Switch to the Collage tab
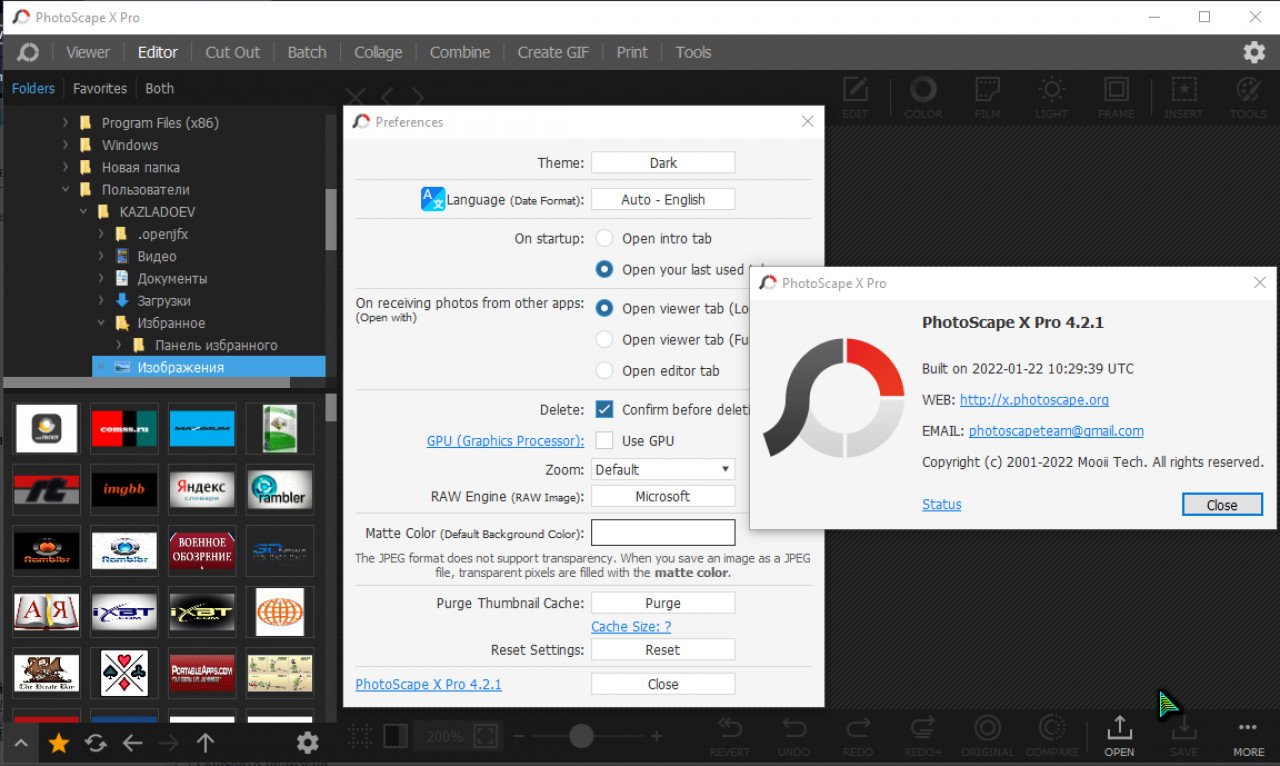Image resolution: width=1280 pixels, height=766 pixels. (x=378, y=53)
